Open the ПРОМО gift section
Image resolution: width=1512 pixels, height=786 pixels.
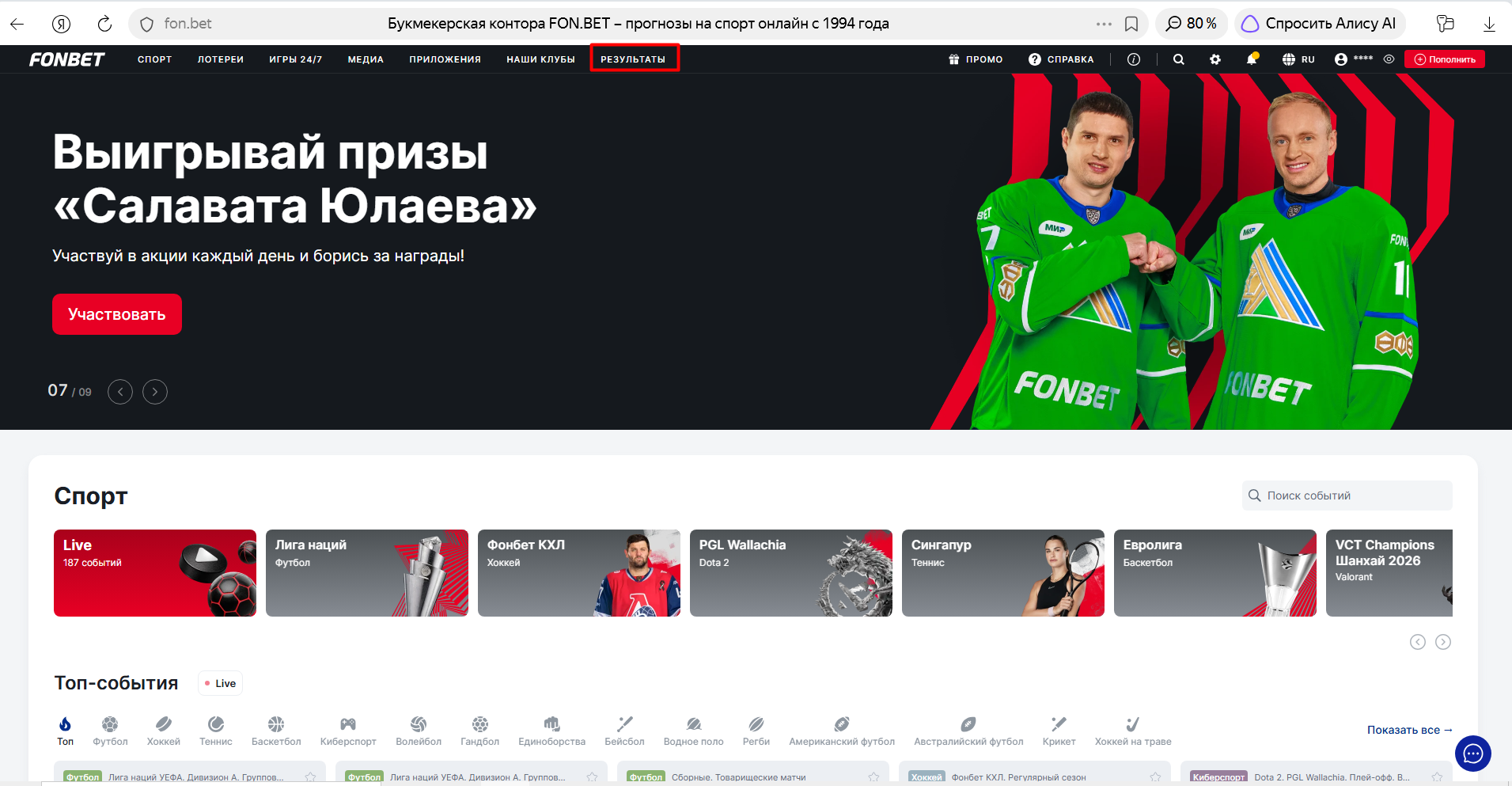(976, 59)
